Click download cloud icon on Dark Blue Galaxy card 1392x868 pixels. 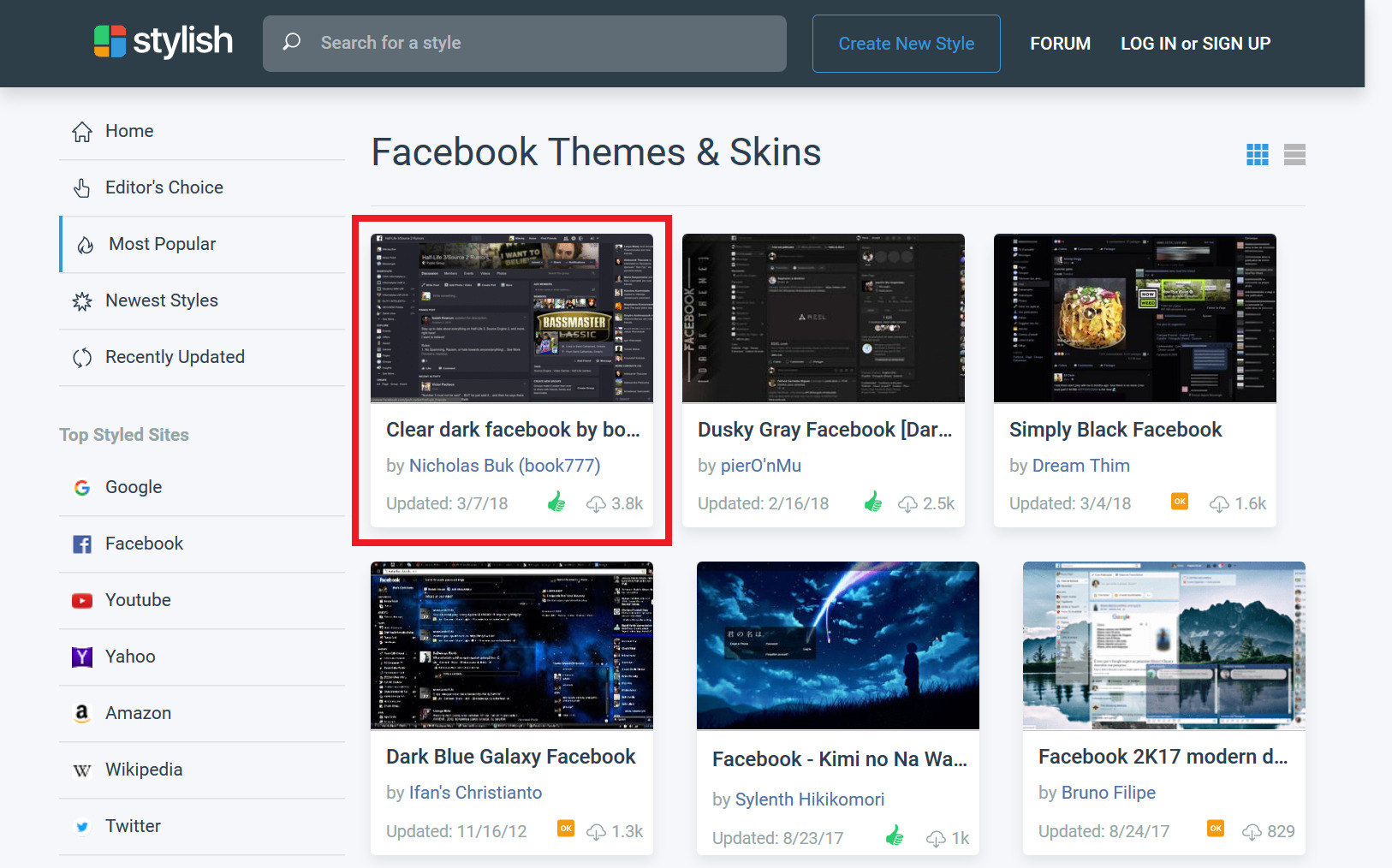point(596,832)
